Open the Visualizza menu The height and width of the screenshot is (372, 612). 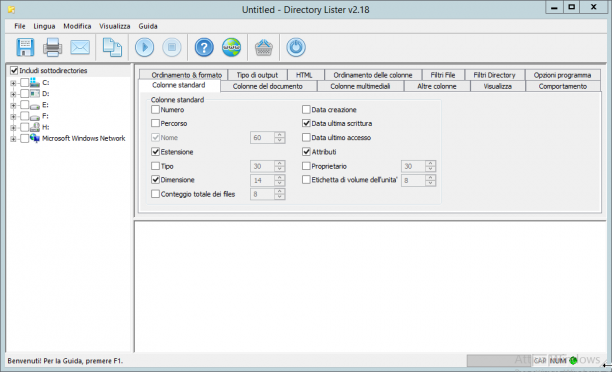click(114, 26)
